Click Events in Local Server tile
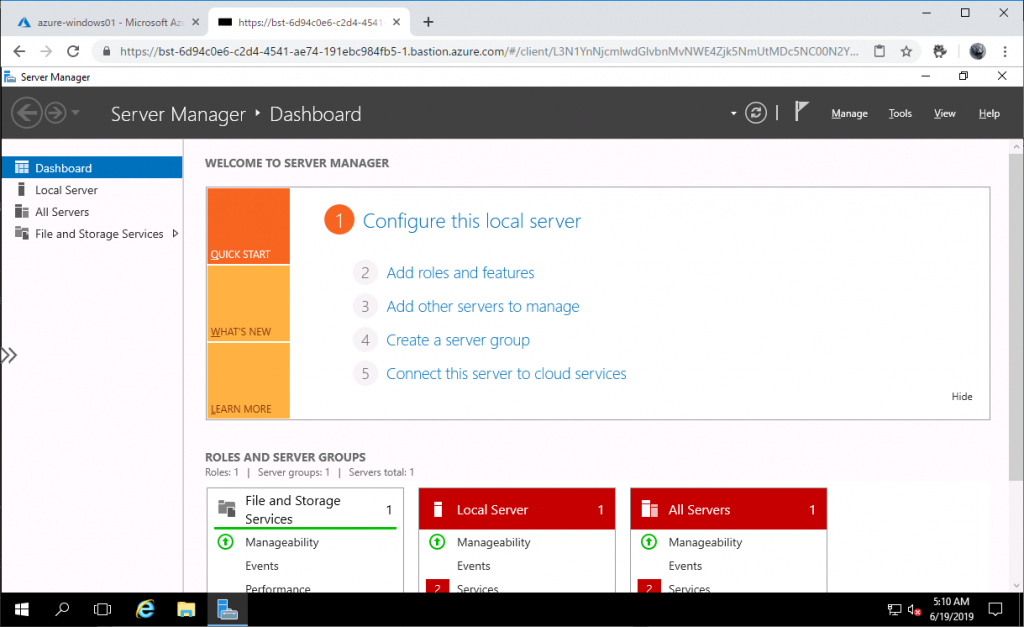Screen dimensions: 1024x627 tap(473, 566)
